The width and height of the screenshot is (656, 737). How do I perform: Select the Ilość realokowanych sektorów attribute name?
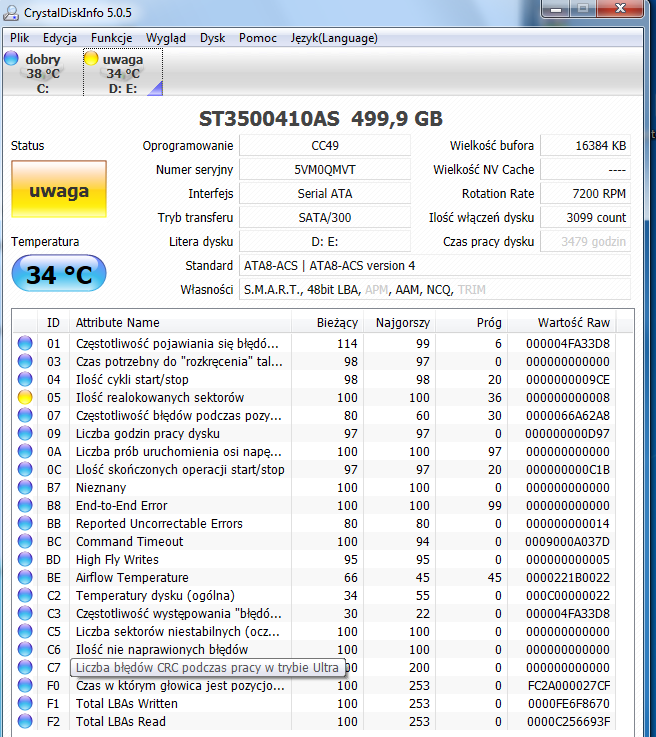(160, 398)
